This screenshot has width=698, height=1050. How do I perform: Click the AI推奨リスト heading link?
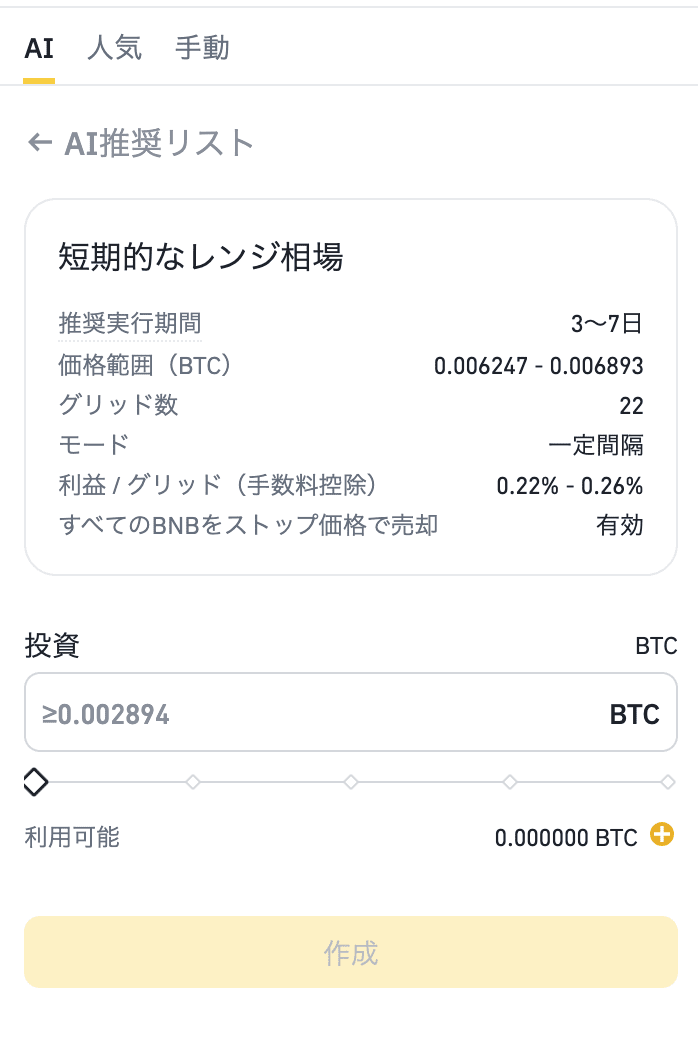point(159,143)
